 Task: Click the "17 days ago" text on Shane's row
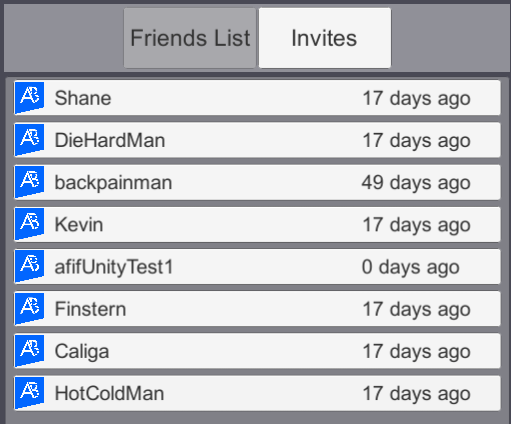click(x=416, y=99)
